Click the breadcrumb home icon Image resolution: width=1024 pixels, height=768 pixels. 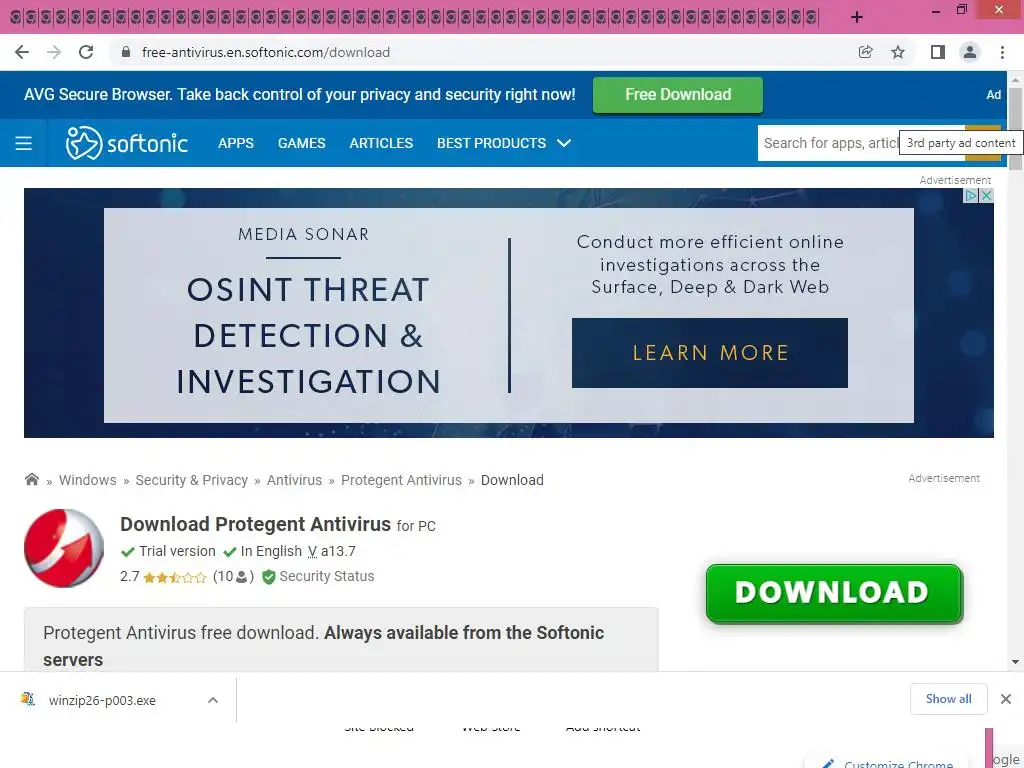(31, 479)
